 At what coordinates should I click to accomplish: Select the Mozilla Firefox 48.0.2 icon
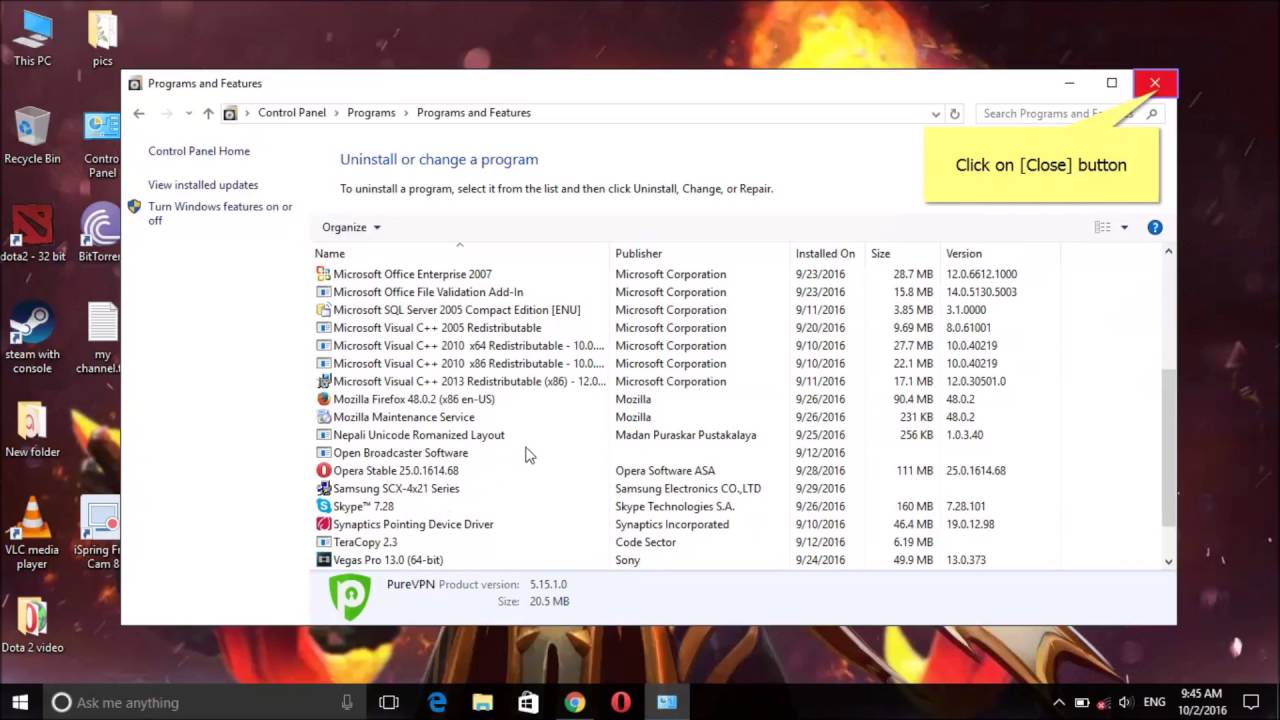323,399
